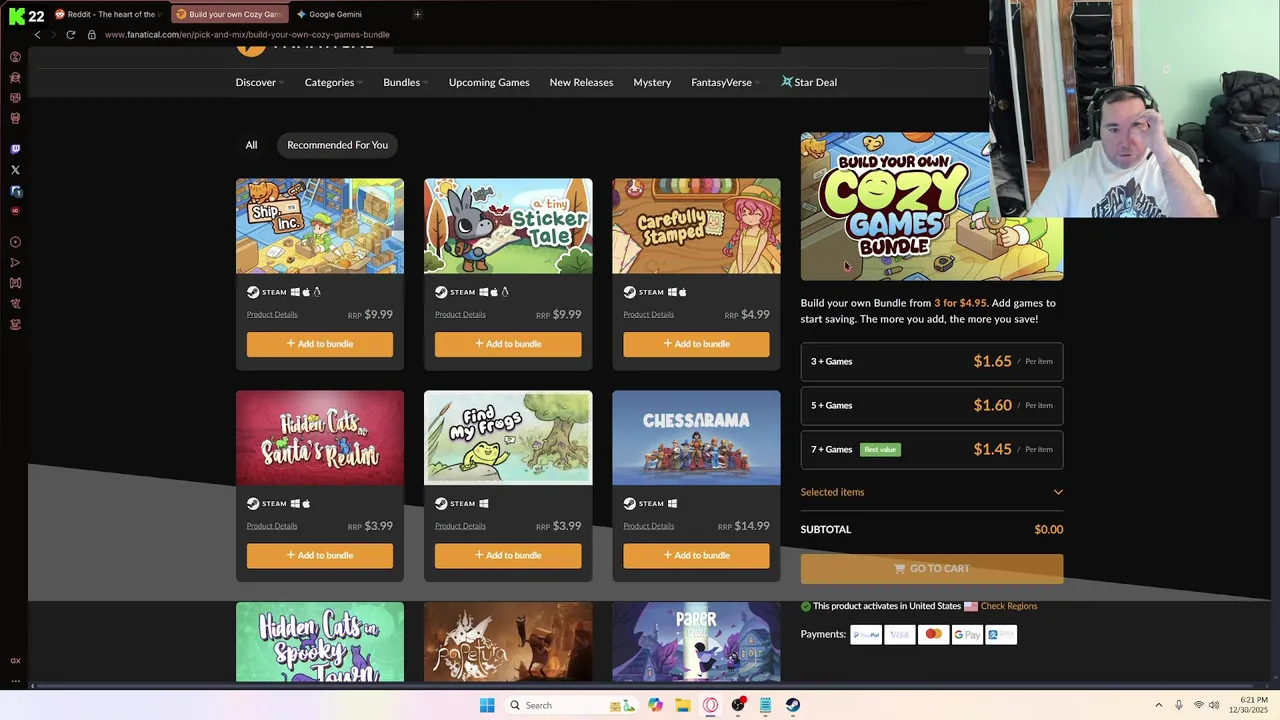
Task: Open the Chessarama game thumbnail
Action: (696, 438)
